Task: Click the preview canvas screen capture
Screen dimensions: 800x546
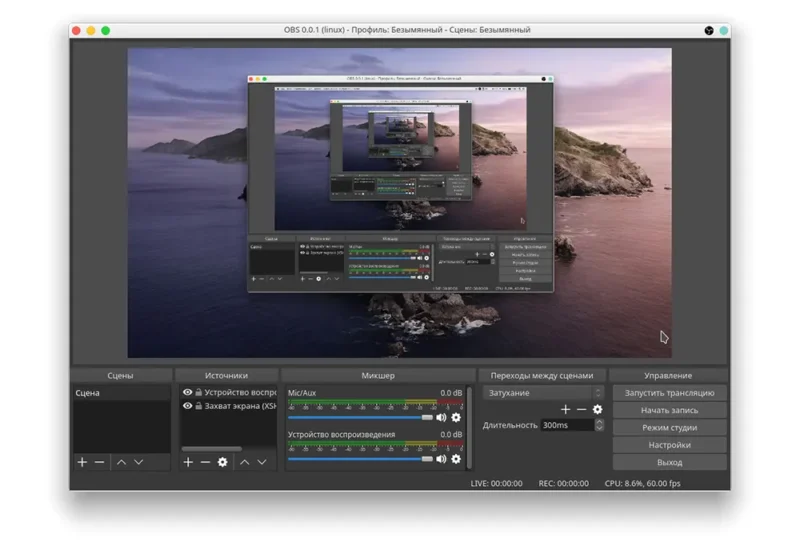Action: click(399, 203)
